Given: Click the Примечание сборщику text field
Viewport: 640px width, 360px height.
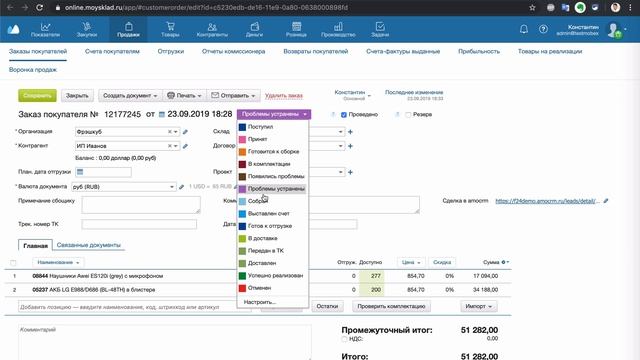Looking at the screenshot, I should (x=141, y=204).
